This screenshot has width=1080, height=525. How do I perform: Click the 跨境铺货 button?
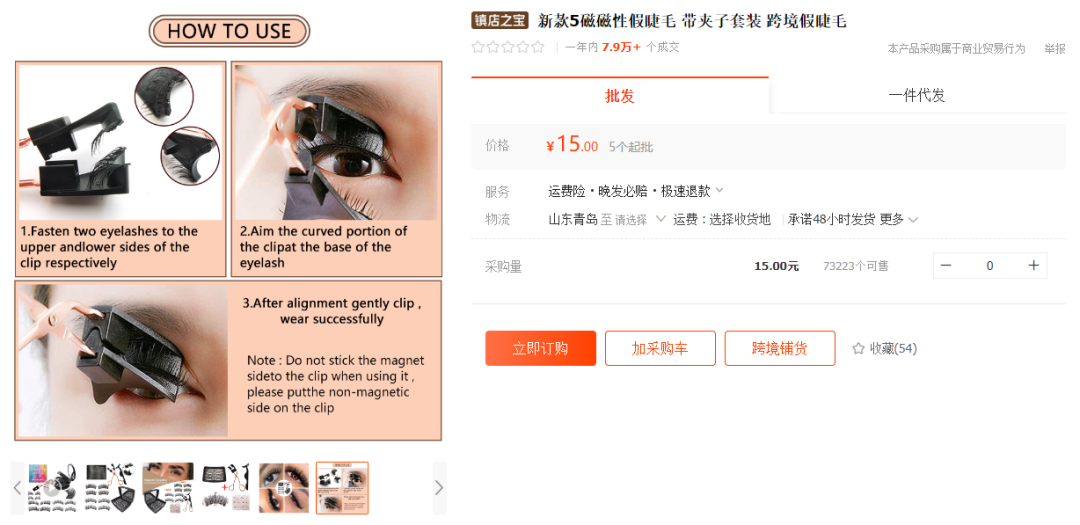780,349
